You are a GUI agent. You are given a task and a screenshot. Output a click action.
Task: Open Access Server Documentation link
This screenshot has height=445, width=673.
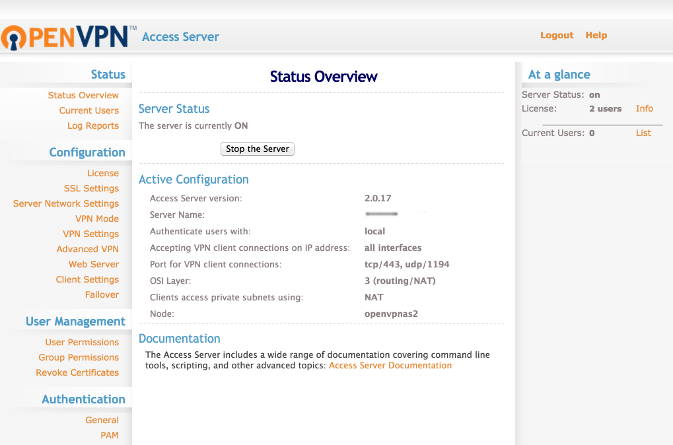[x=390, y=366]
